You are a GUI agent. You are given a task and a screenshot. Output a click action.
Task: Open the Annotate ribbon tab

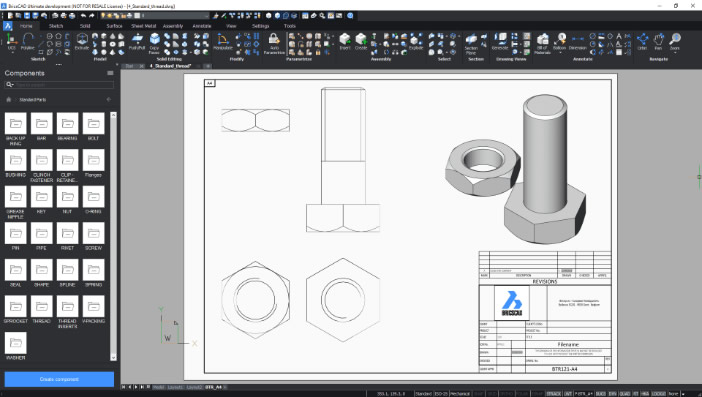coord(201,26)
